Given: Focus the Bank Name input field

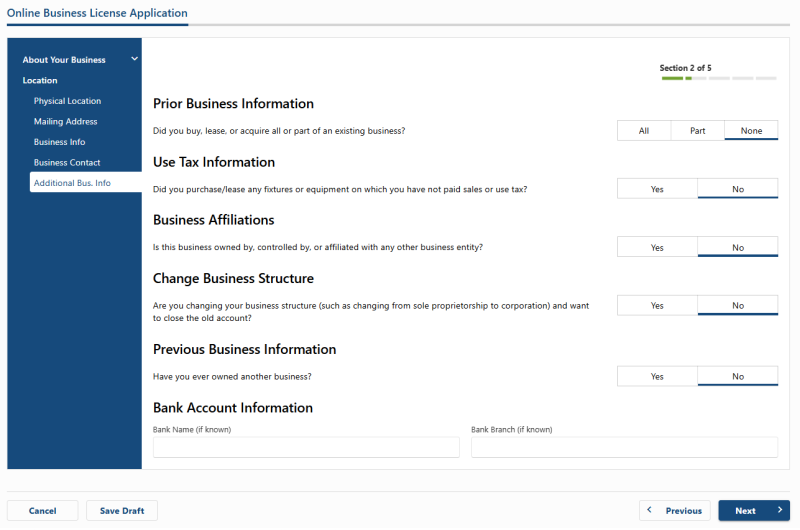Looking at the screenshot, I should coord(306,447).
